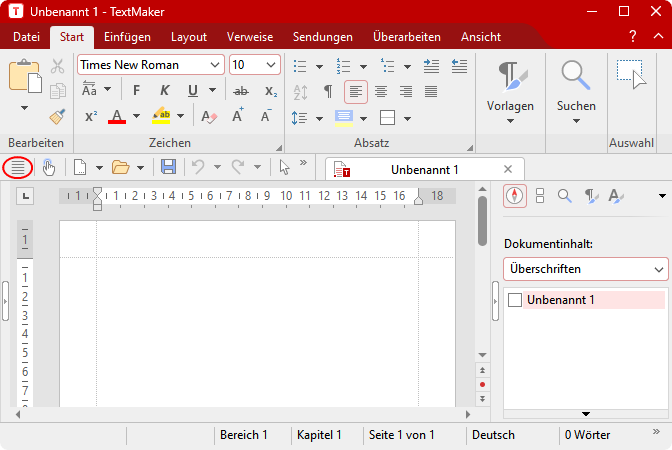
Task: Click the hamburger menu icon
Action: coord(17,167)
